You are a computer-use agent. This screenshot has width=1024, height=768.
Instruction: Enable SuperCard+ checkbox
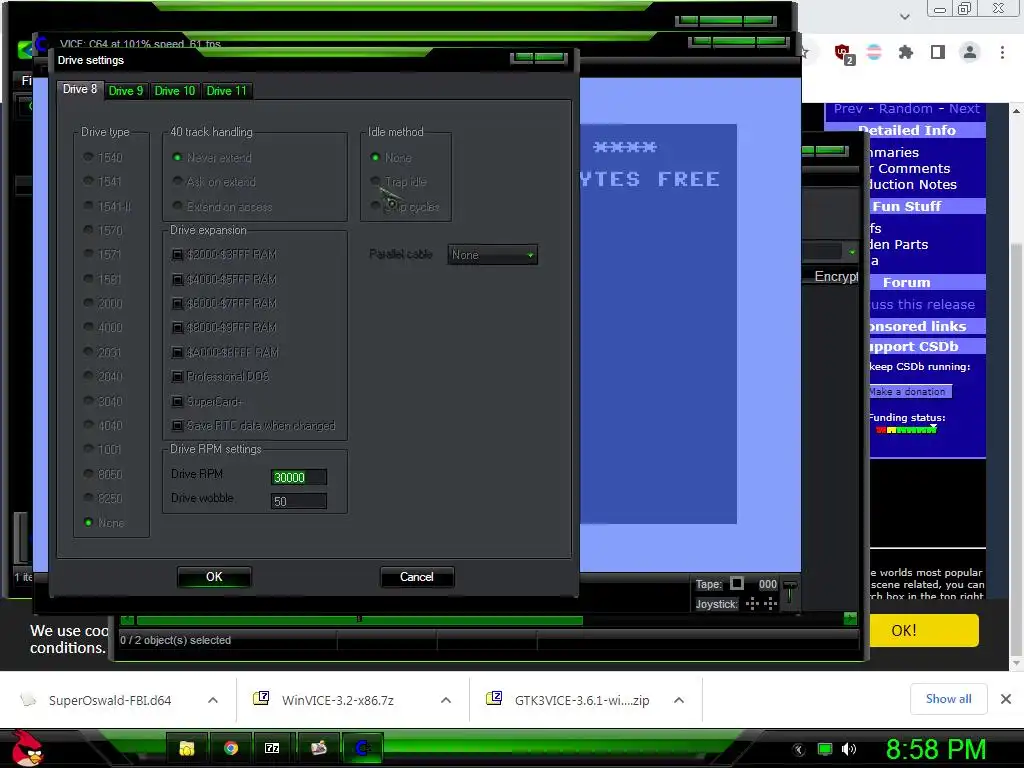[206, 402]
